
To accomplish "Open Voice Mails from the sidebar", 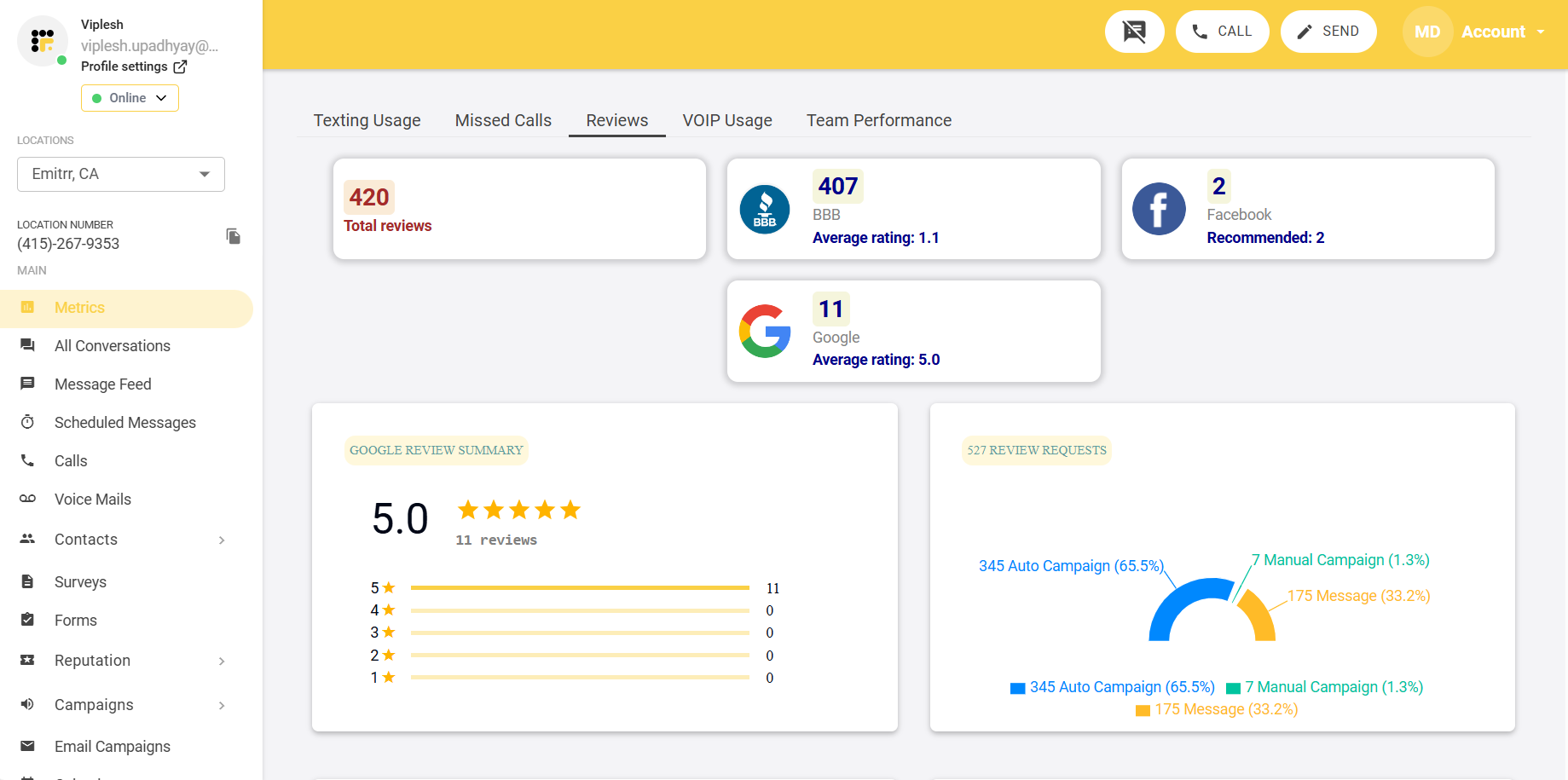I will (27, 499).
